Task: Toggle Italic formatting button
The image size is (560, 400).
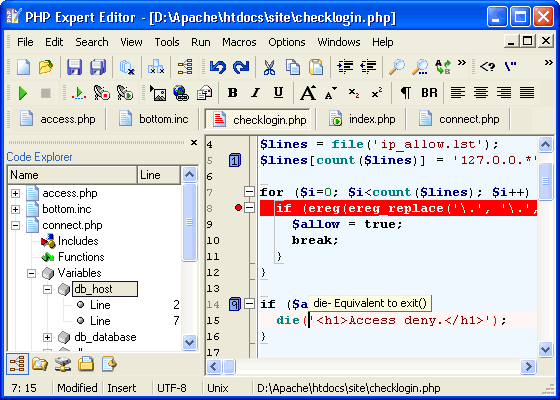Action: pyautogui.click(x=255, y=93)
